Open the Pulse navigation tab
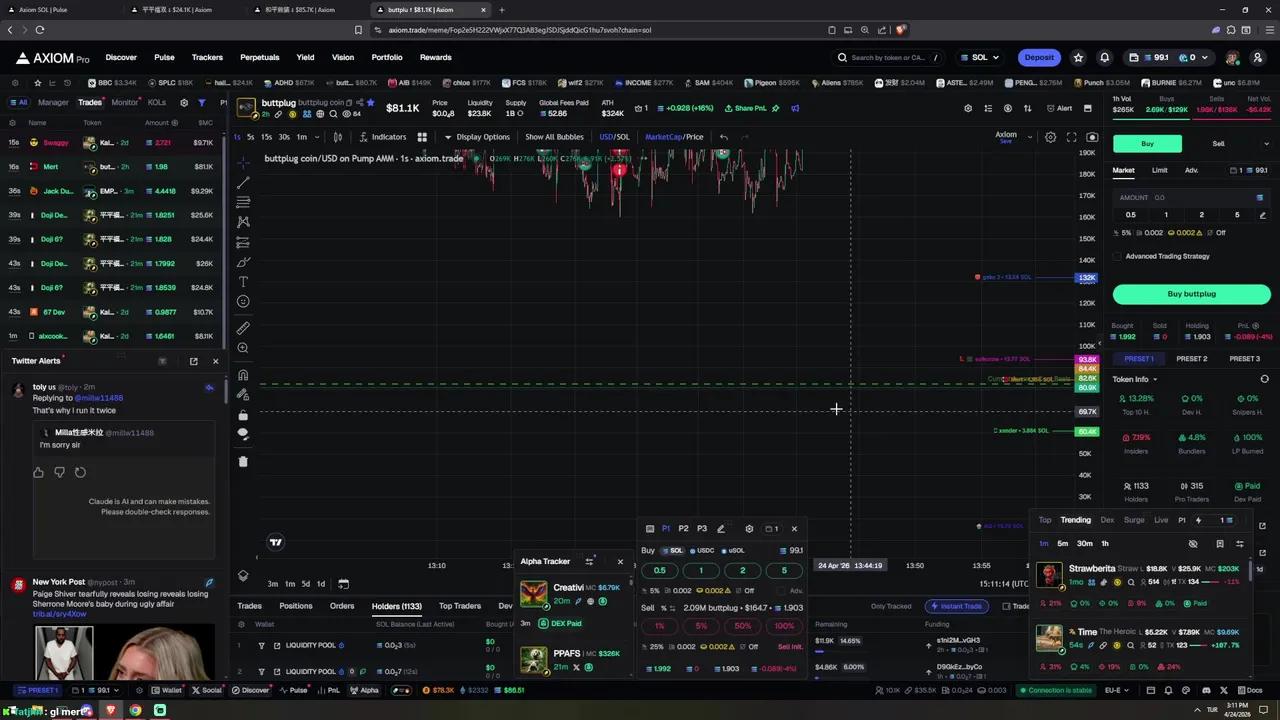This screenshot has width=1280, height=720. pyautogui.click(x=164, y=57)
